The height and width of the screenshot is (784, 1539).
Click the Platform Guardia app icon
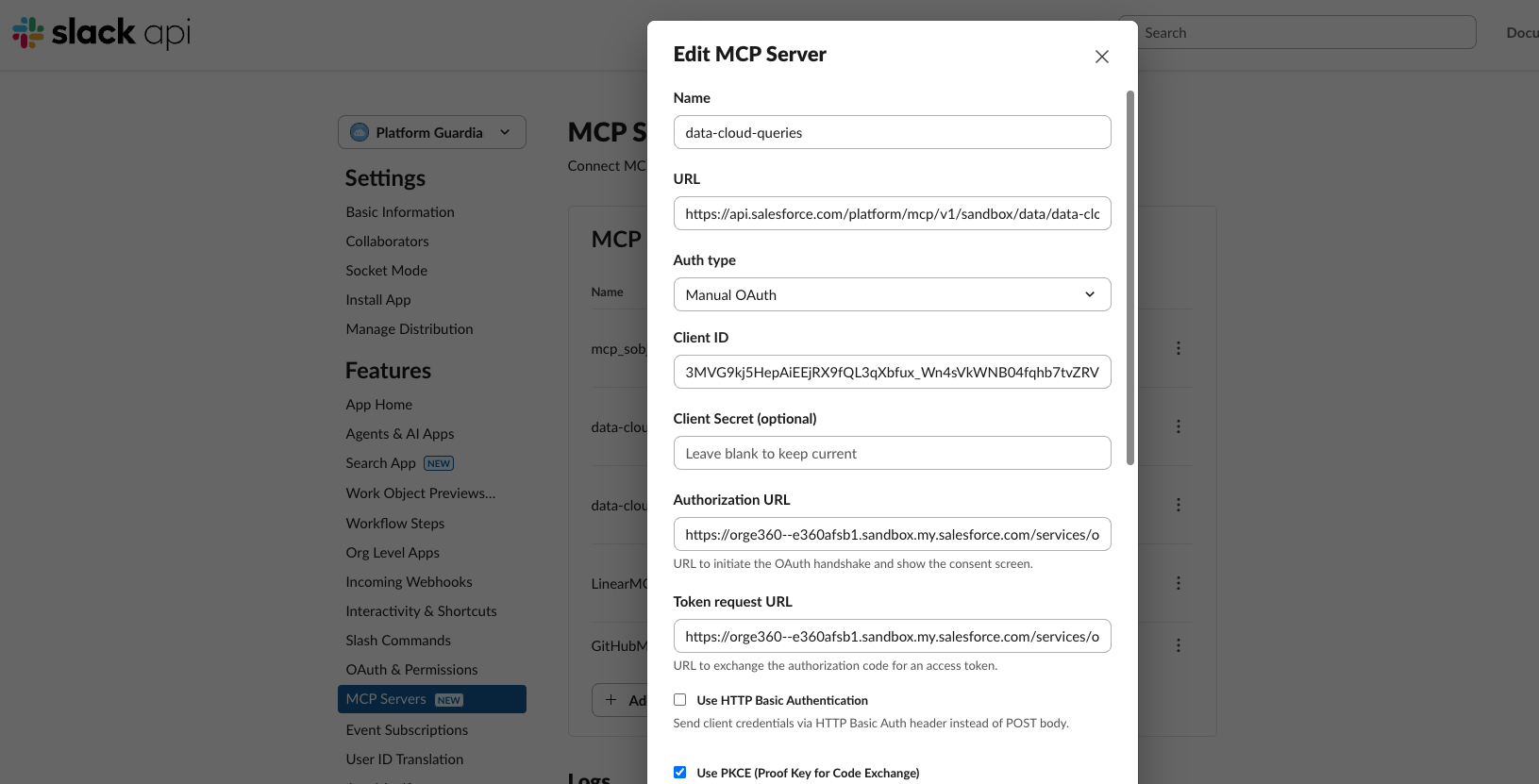pyautogui.click(x=360, y=132)
